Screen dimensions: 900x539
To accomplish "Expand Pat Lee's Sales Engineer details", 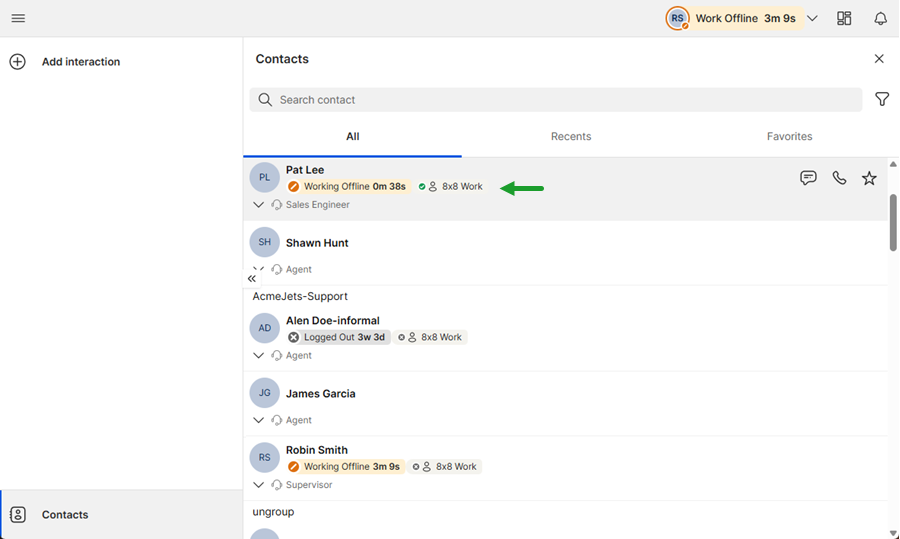I will click(258, 205).
